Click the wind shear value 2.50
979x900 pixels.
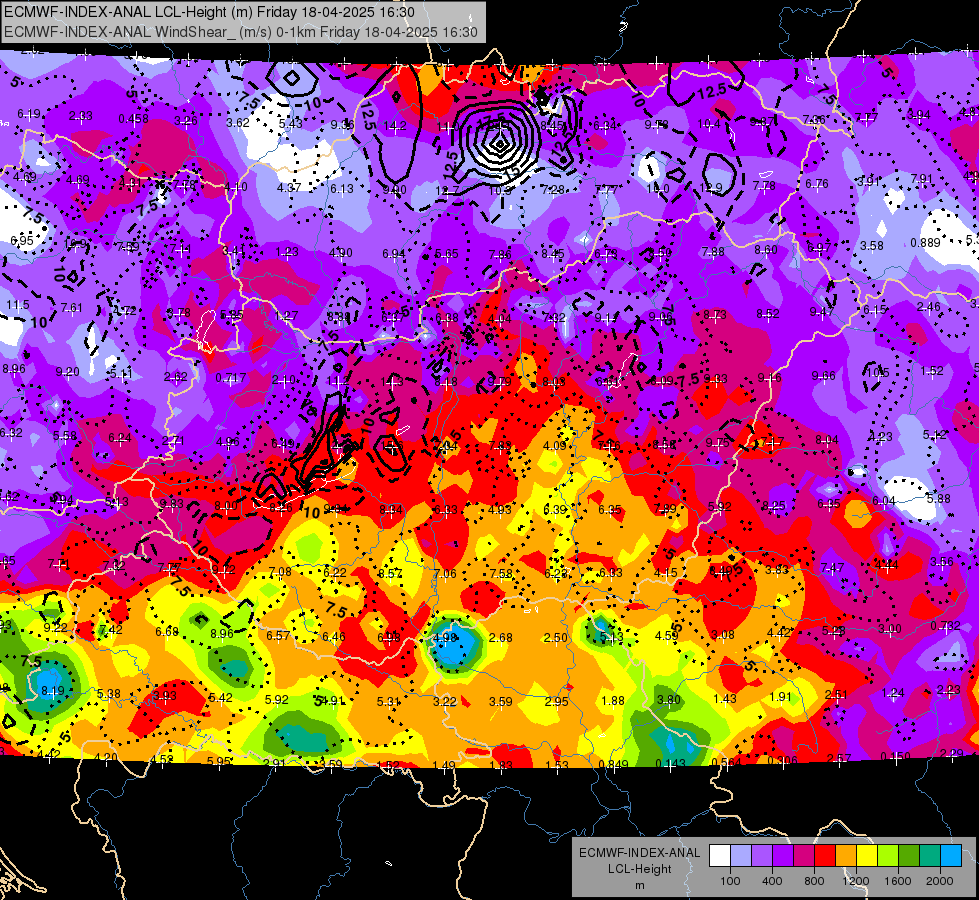click(x=556, y=638)
